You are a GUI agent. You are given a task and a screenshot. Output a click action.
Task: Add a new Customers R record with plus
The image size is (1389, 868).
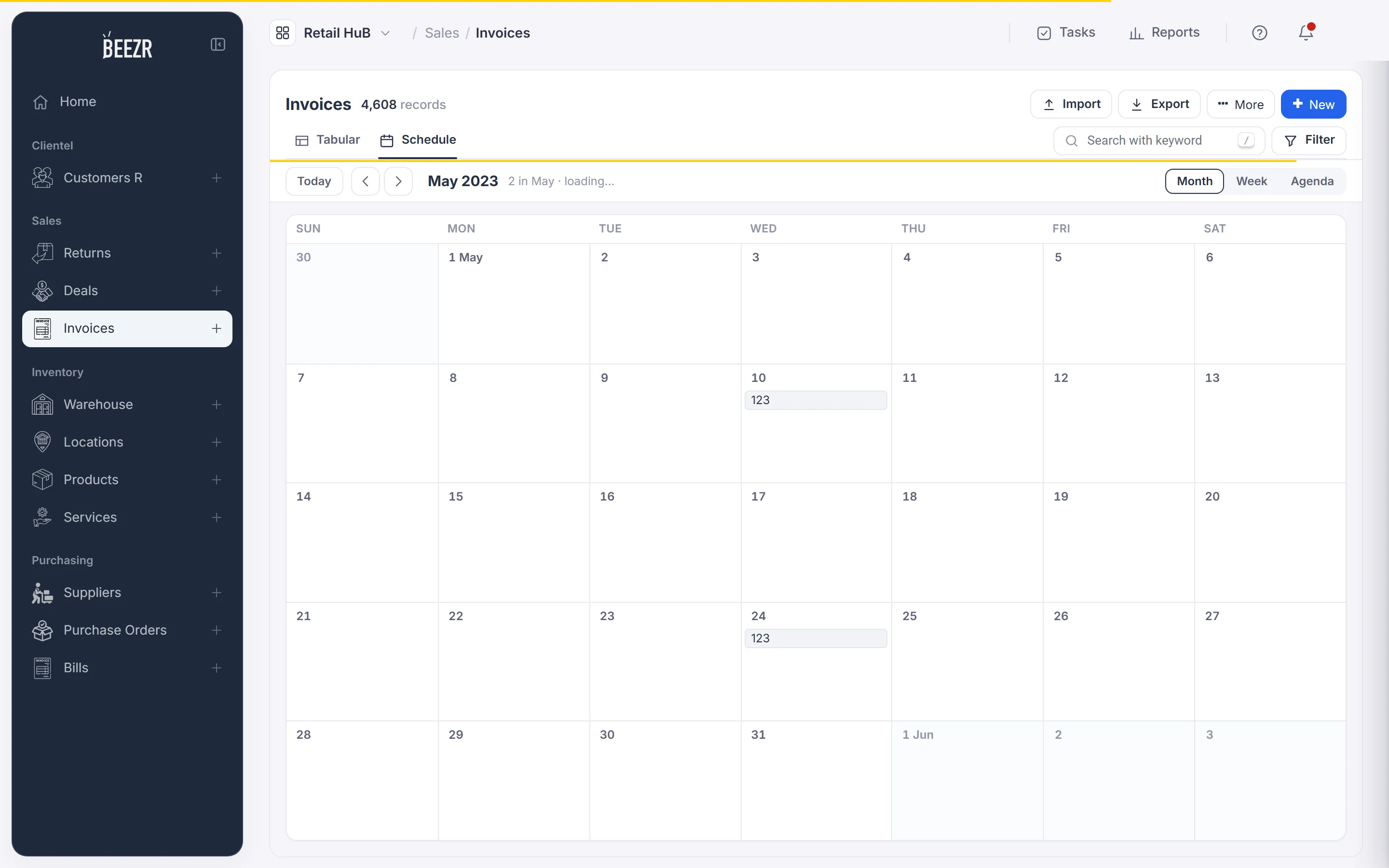coord(217,178)
